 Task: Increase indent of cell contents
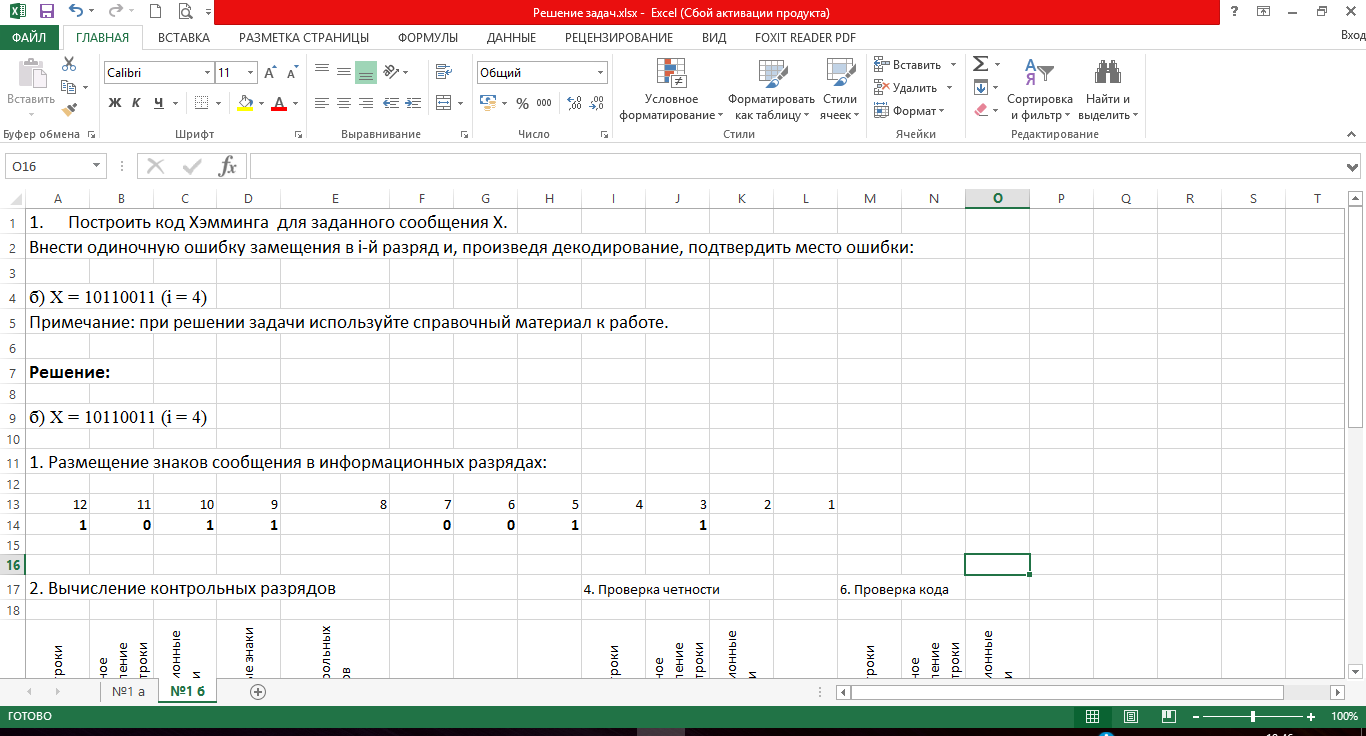coord(412,102)
